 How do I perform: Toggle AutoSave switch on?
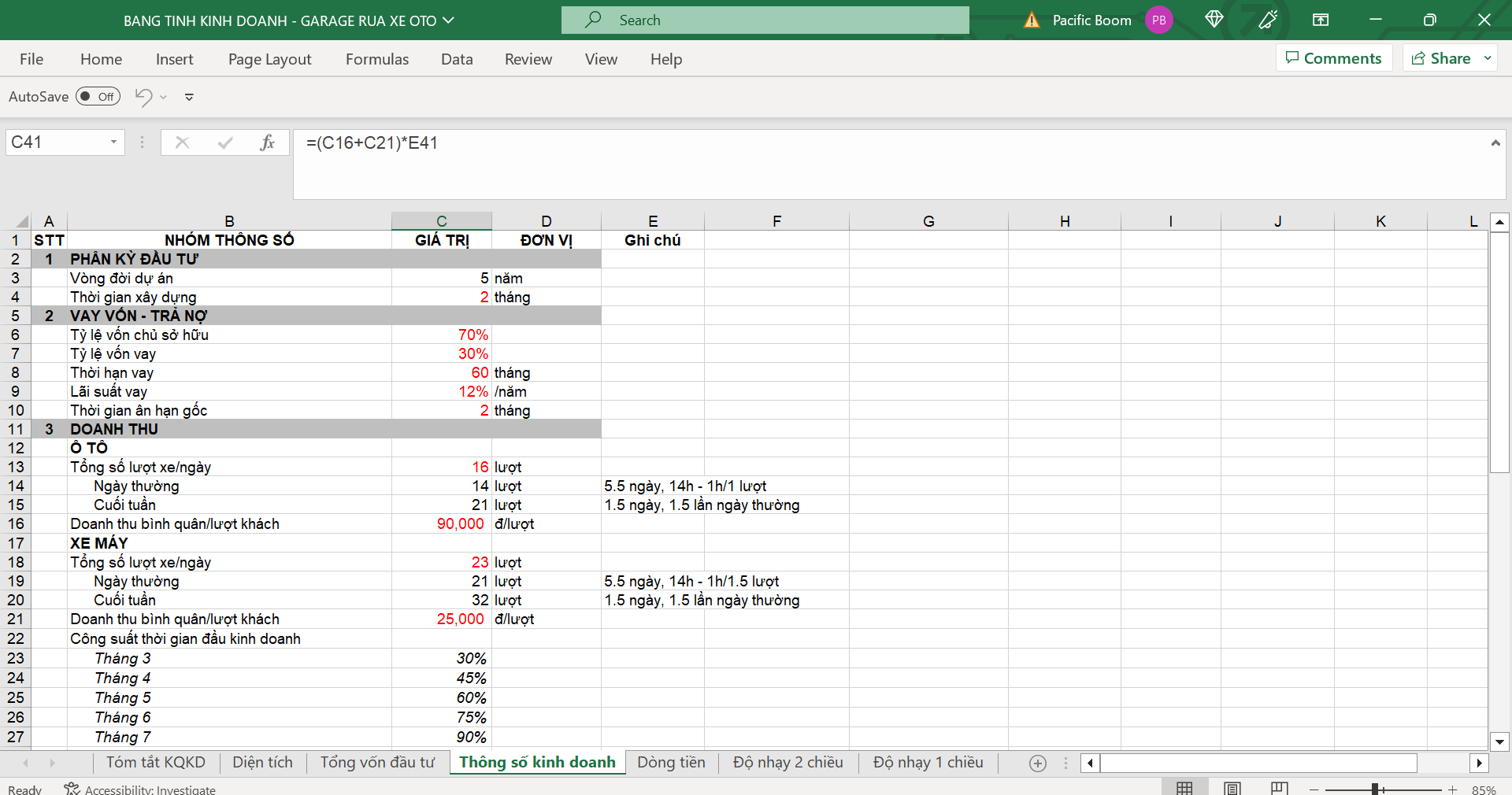(x=98, y=97)
